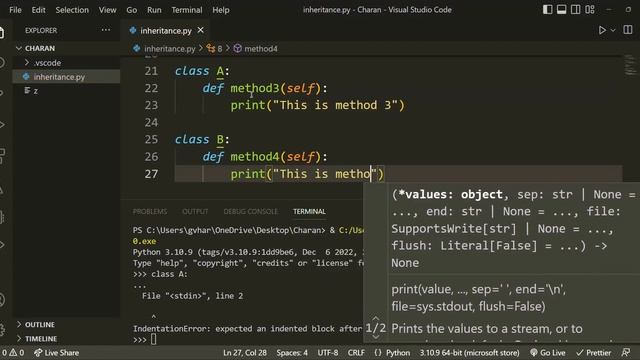
Task: Click Ln 27, Col 28 cursor position
Action: click(x=245, y=353)
